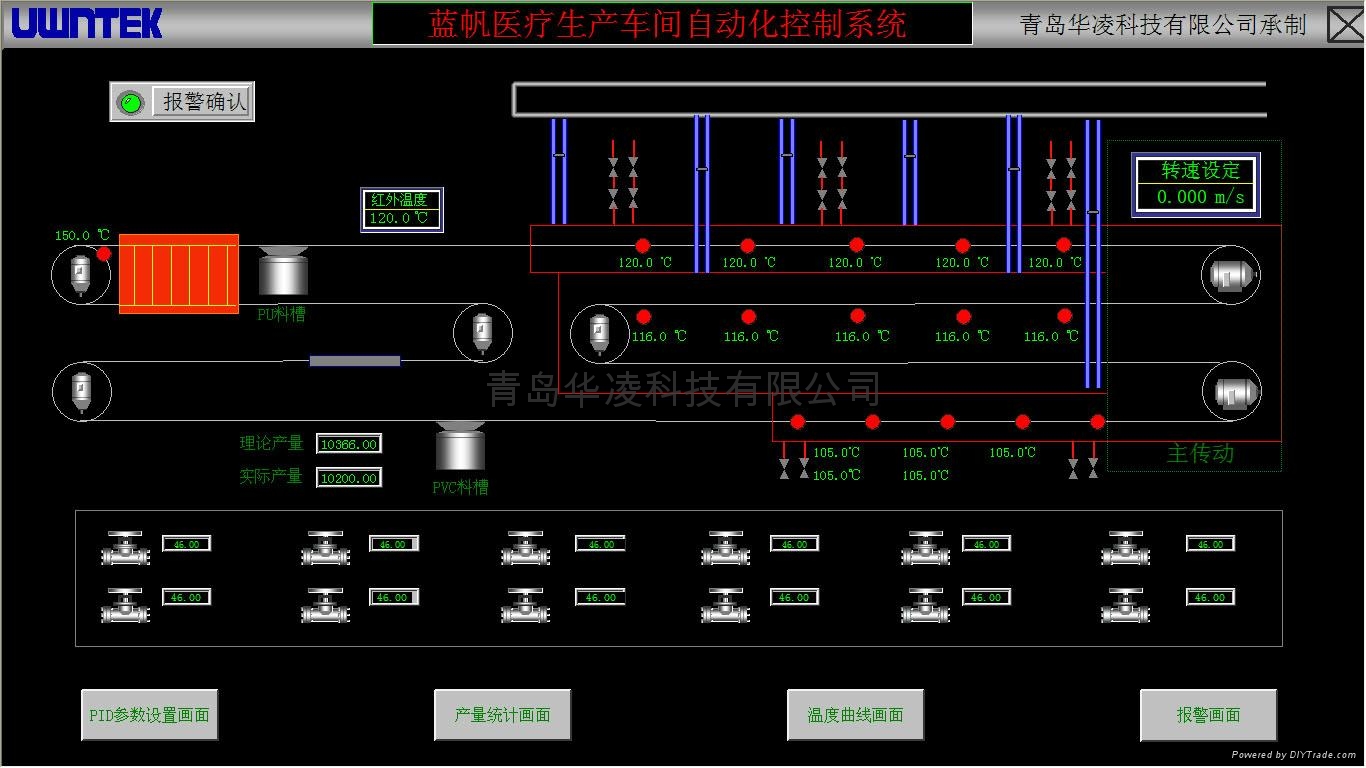Image resolution: width=1366 pixels, height=768 pixels.
Task: Click the UWNTEK logo
Action: coord(87,22)
